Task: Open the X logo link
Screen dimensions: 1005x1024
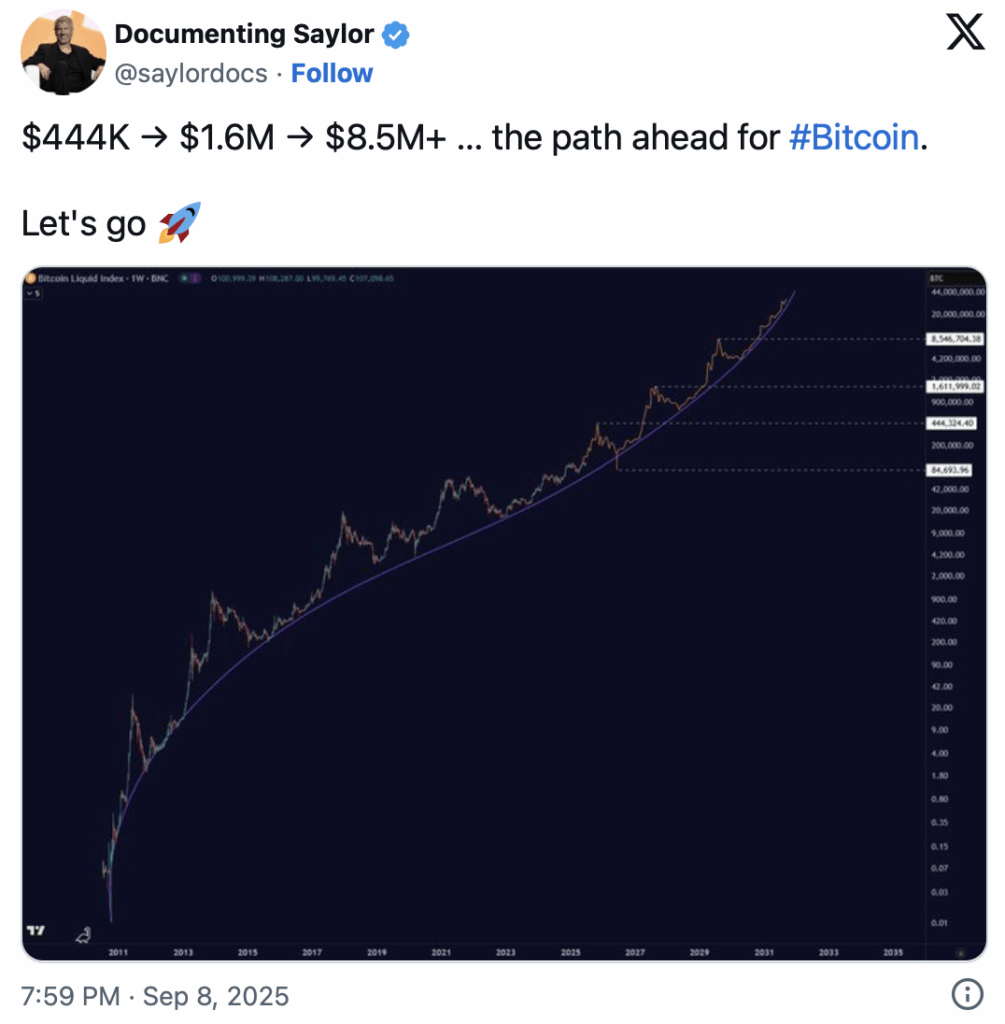Action: [x=965, y=32]
